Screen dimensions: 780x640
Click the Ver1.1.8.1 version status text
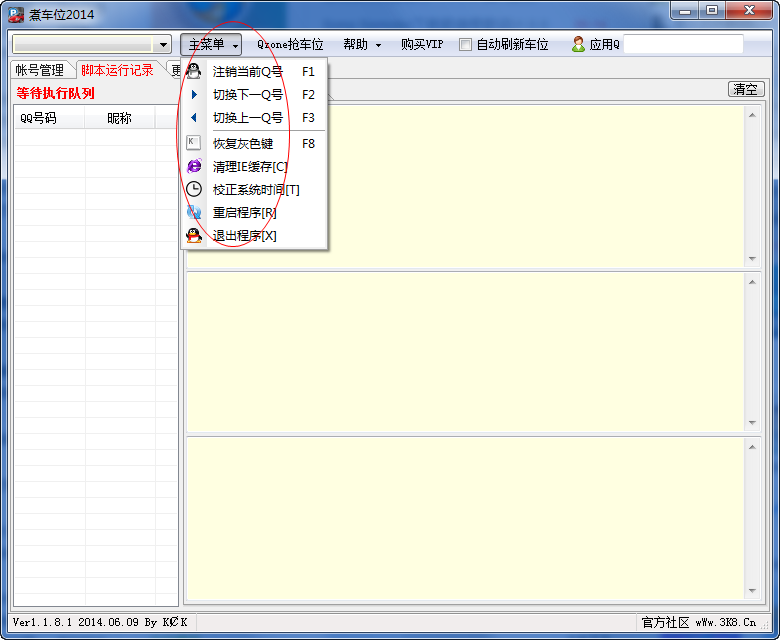[99, 622]
